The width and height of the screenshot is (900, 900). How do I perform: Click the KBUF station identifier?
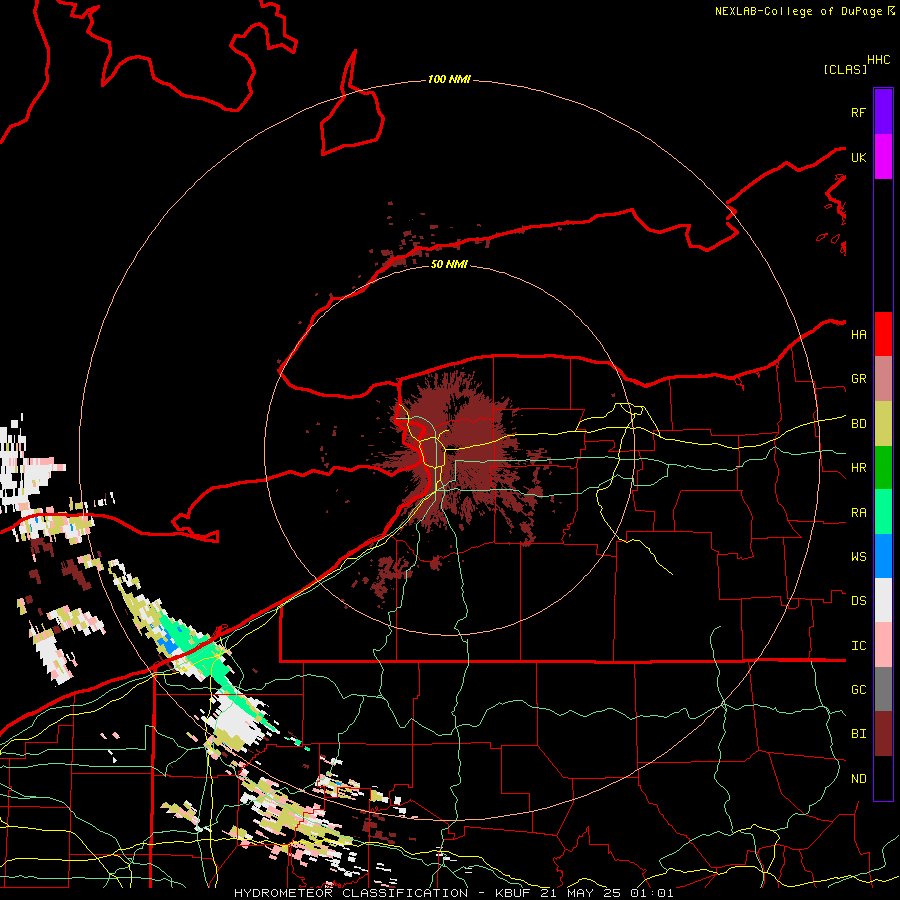[513, 893]
